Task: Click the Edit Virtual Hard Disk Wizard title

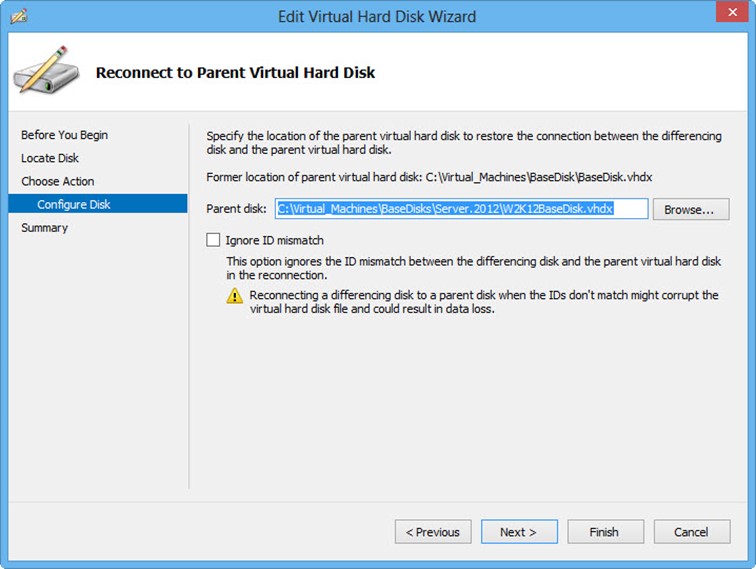Action: pos(377,17)
